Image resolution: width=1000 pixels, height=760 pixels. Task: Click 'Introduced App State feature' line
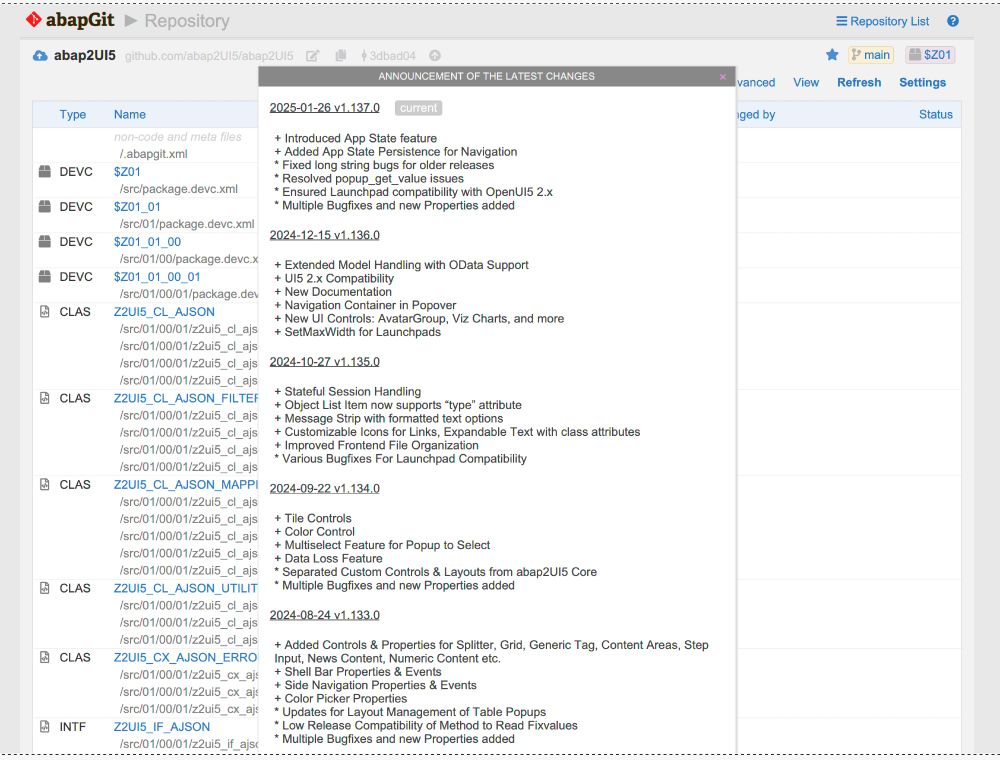[x=356, y=138]
